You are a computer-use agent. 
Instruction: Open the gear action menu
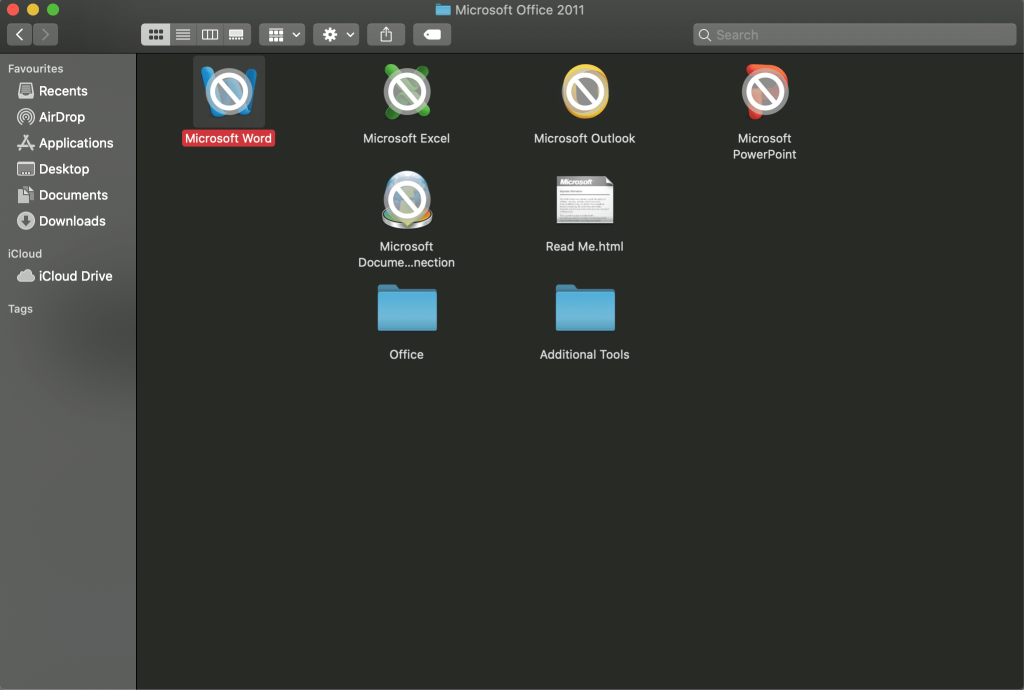pos(336,35)
